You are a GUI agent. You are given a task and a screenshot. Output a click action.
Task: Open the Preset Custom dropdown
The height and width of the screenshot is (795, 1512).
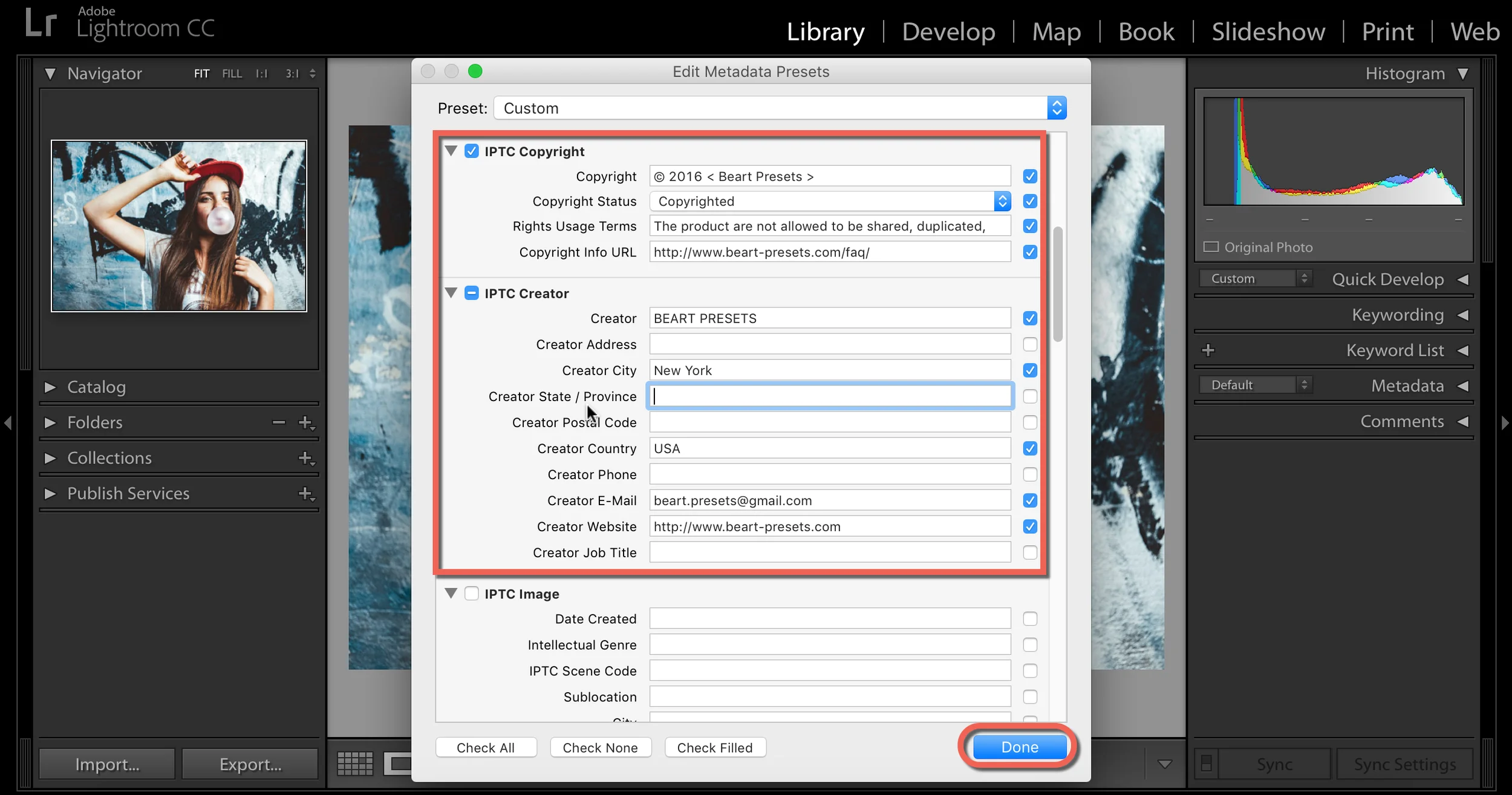click(x=780, y=108)
